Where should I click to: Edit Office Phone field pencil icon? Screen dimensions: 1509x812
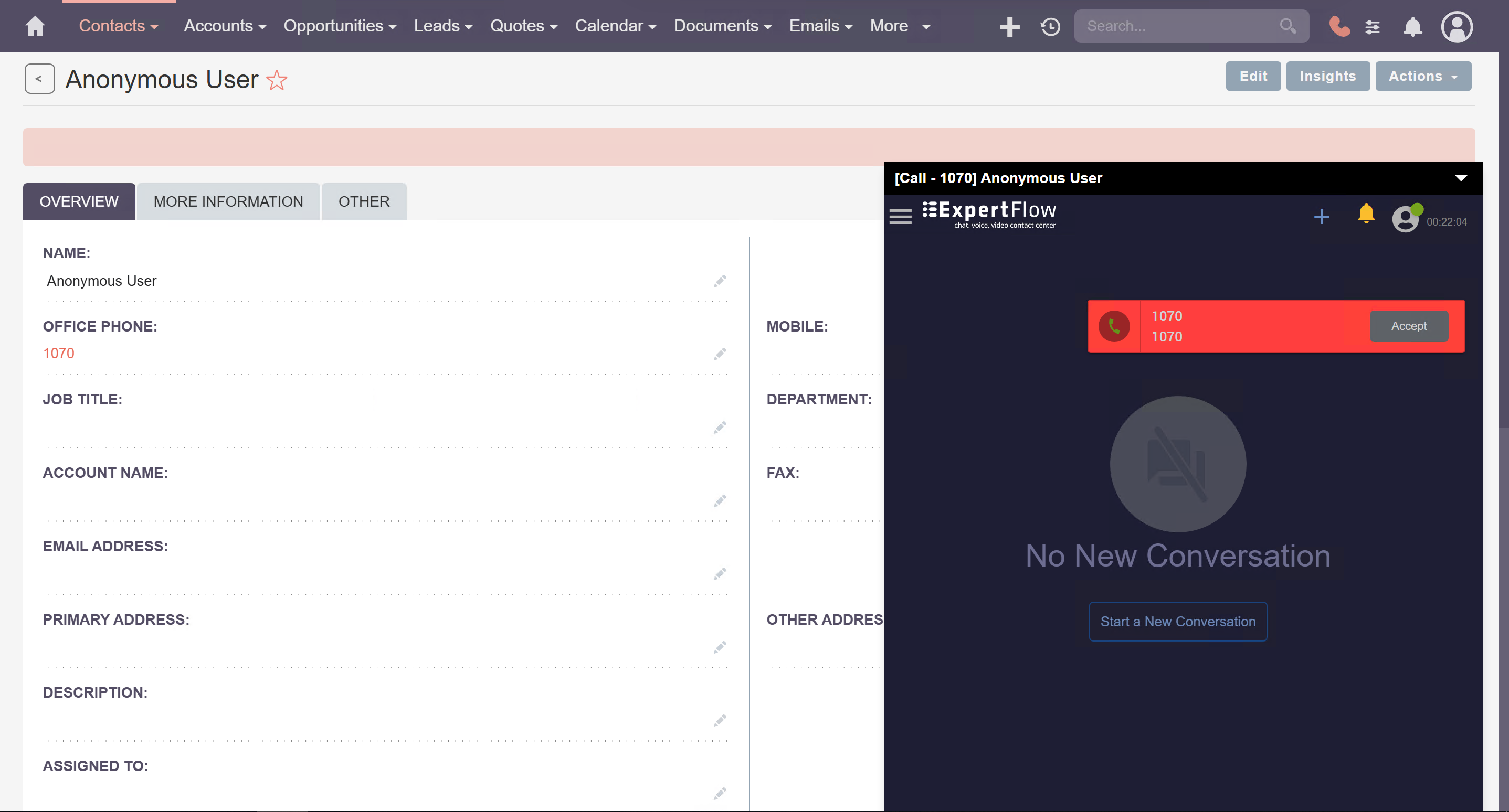[x=720, y=354]
